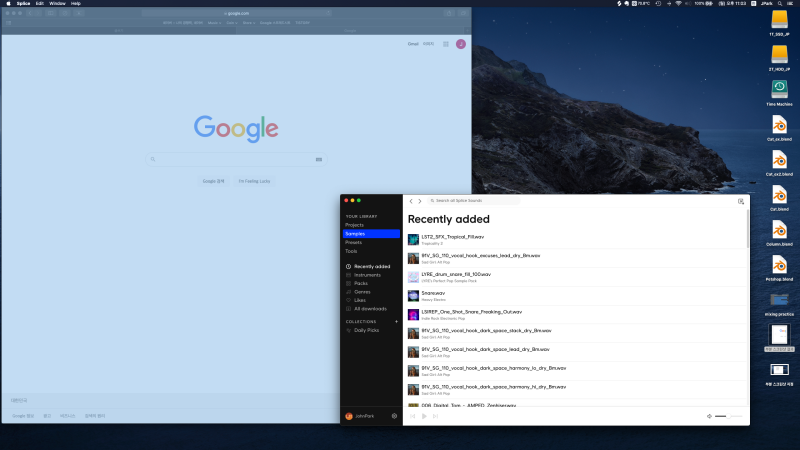Image resolution: width=800 pixels, height=450 pixels.
Task: Click the JohnPark user avatar in Splice
Action: (x=349, y=416)
